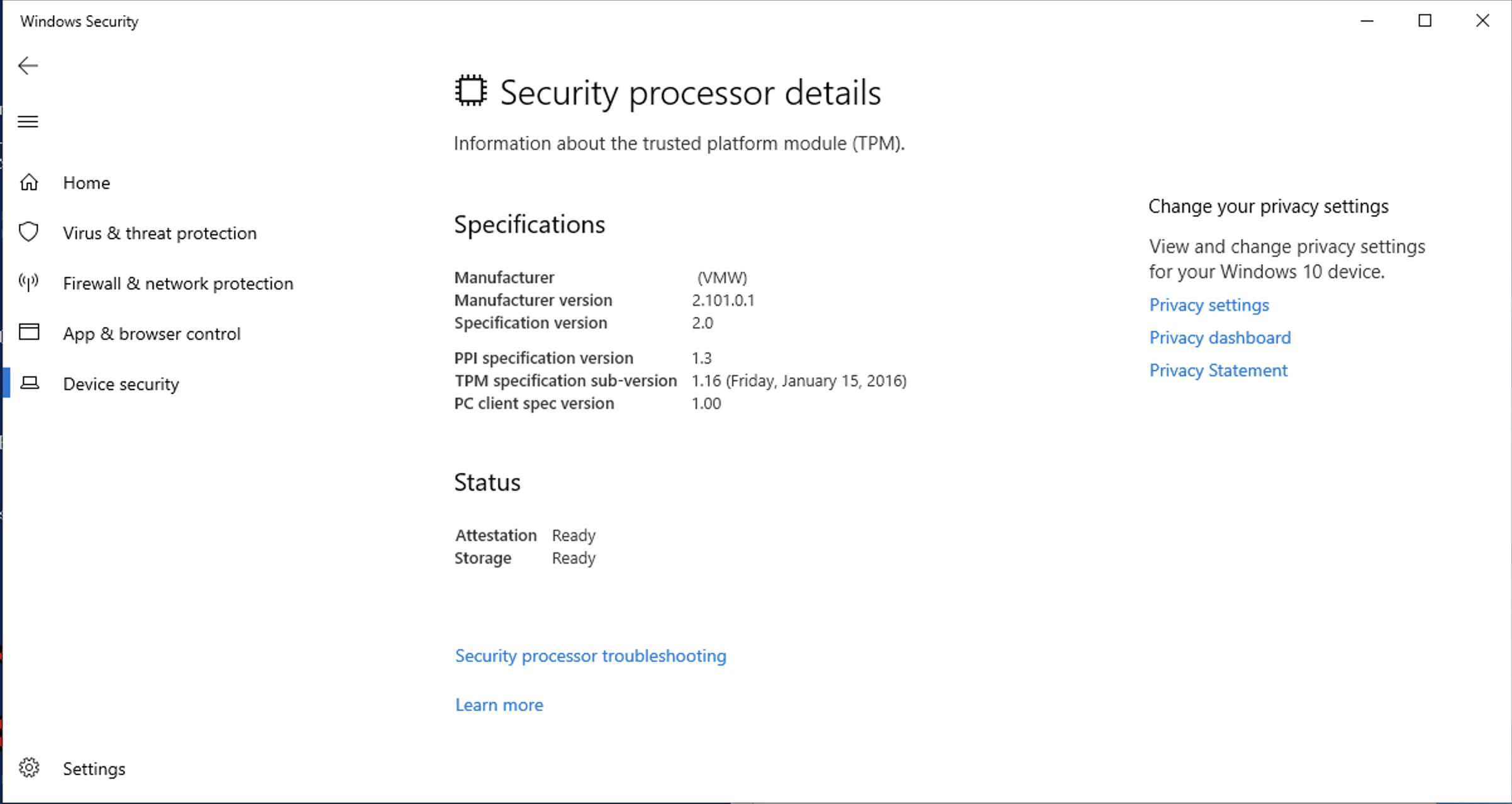This screenshot has height=804, width=1512.
Task: Open the Privacy settings link
Action: pyautogui.click(x=1209, y=305)
